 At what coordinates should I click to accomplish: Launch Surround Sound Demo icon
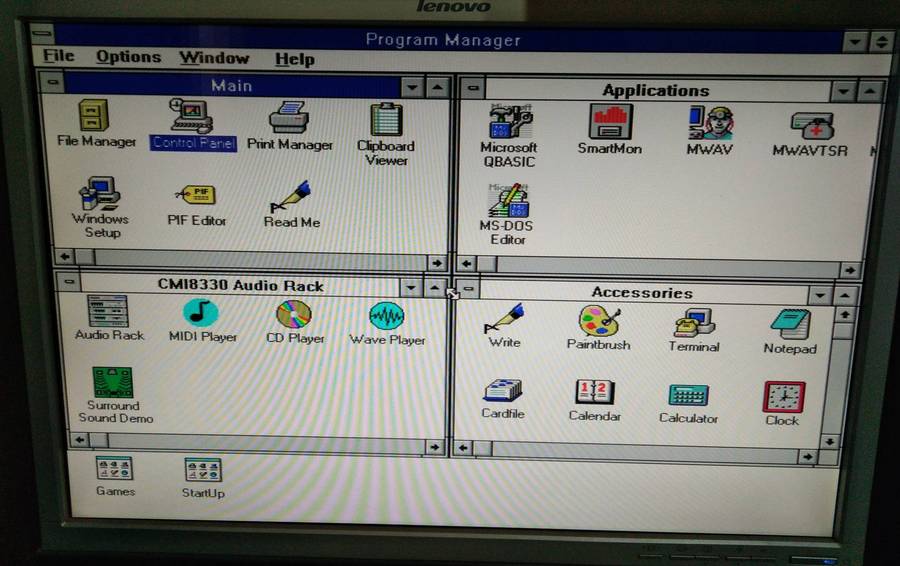point(115,396)
